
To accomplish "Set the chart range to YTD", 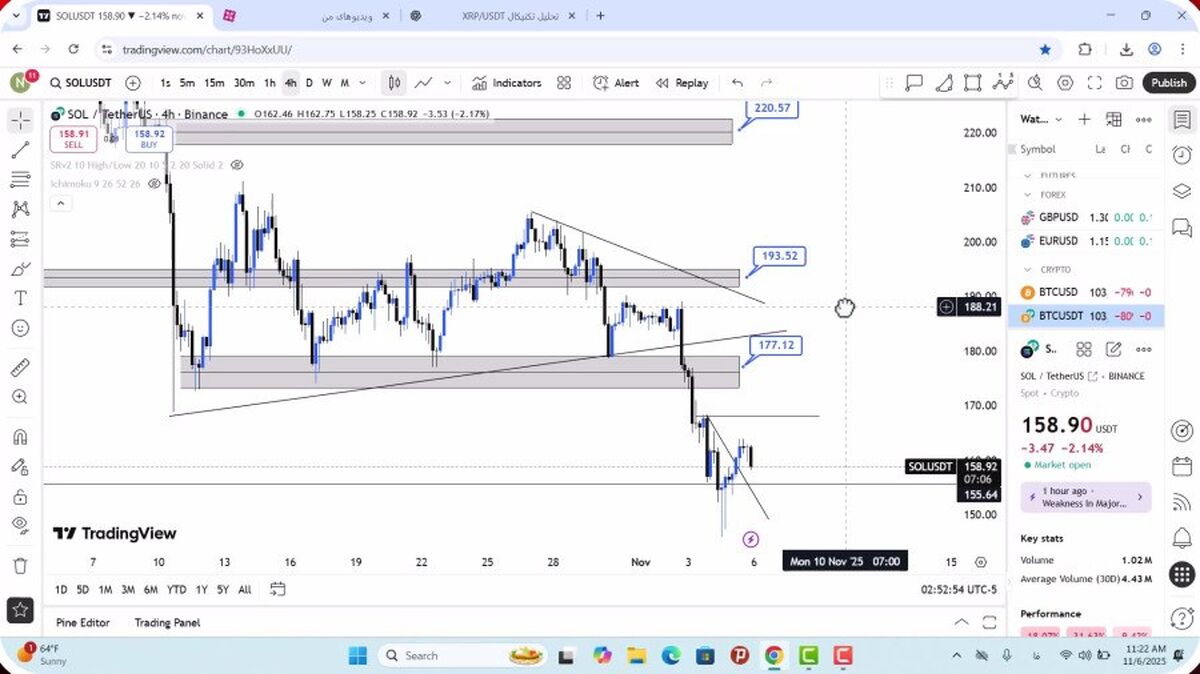I will 177,590.
